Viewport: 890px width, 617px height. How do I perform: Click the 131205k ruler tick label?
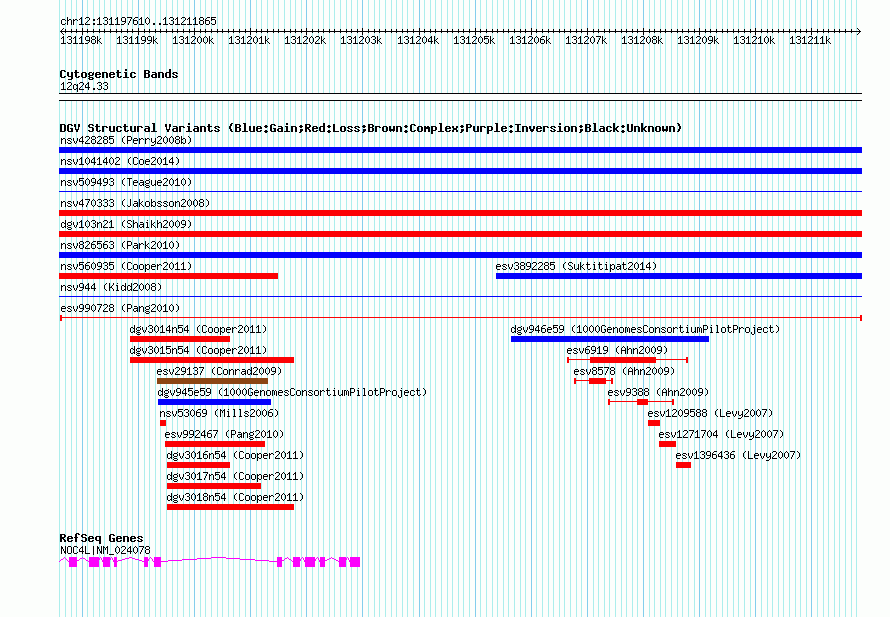tap(474, 40)
